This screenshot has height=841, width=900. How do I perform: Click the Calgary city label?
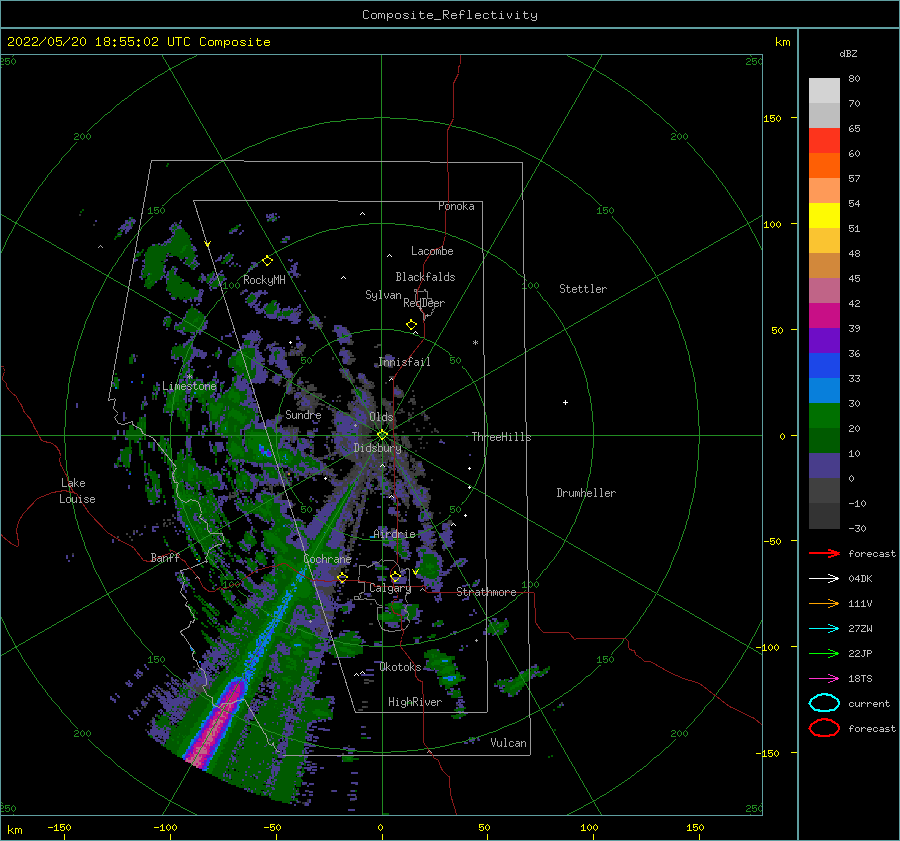(390, 588)
